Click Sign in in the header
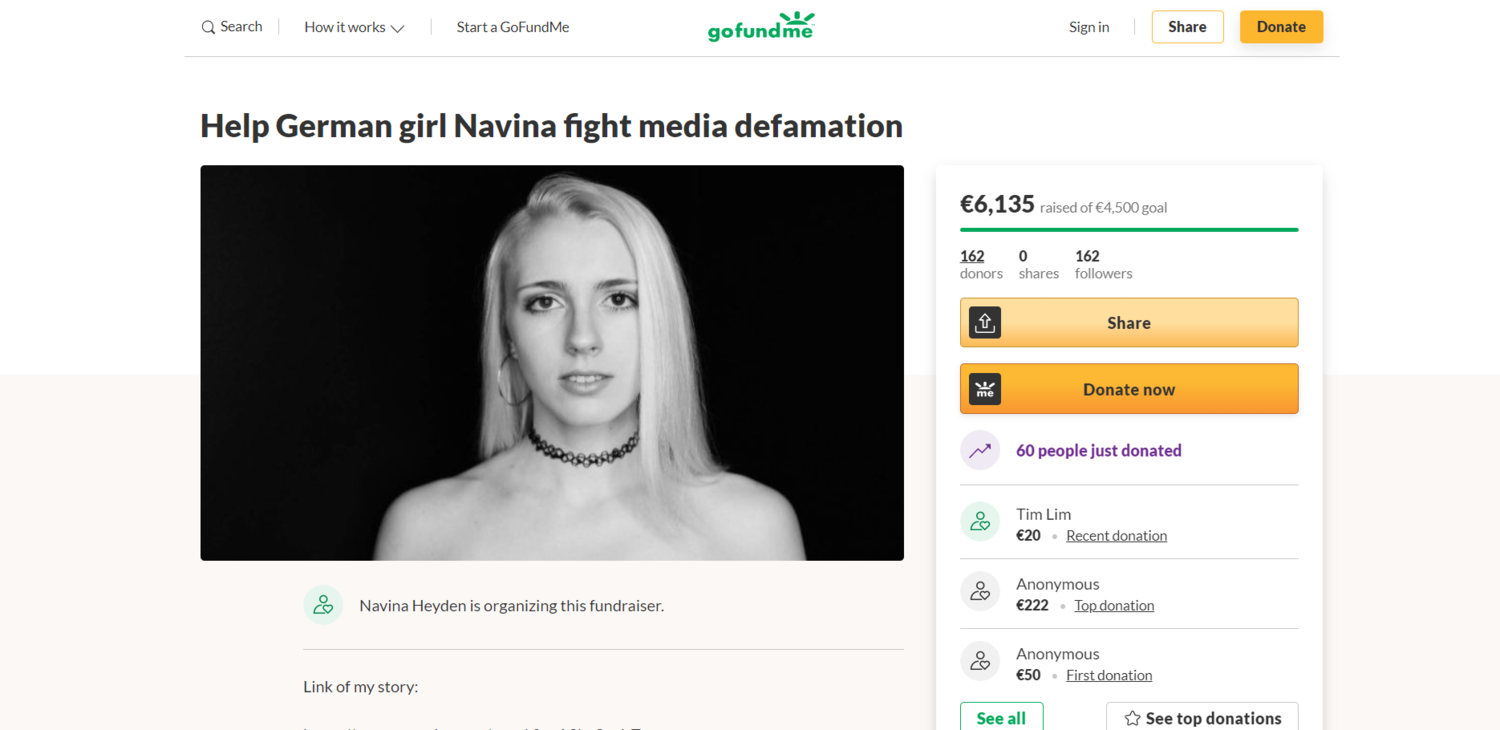 pos(1089,27)
